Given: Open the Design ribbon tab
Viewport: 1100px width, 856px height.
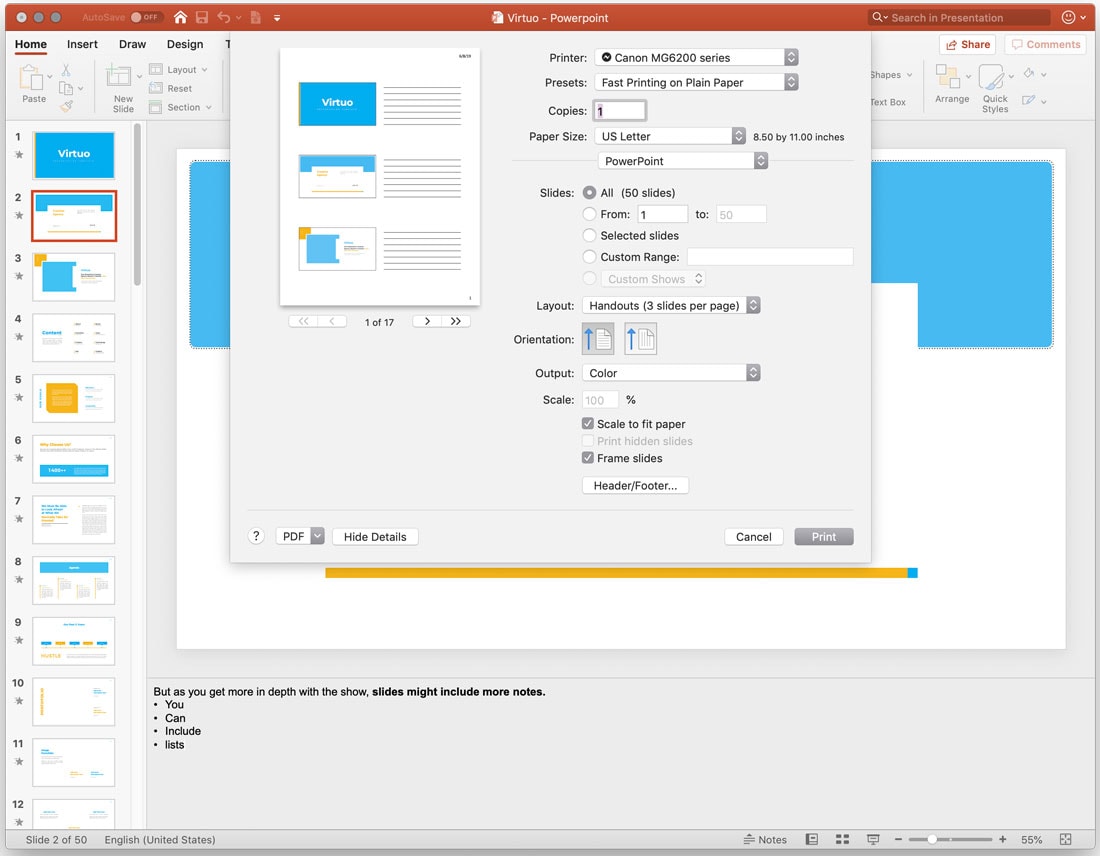Looking at the screenshot, I should [185, 44].
